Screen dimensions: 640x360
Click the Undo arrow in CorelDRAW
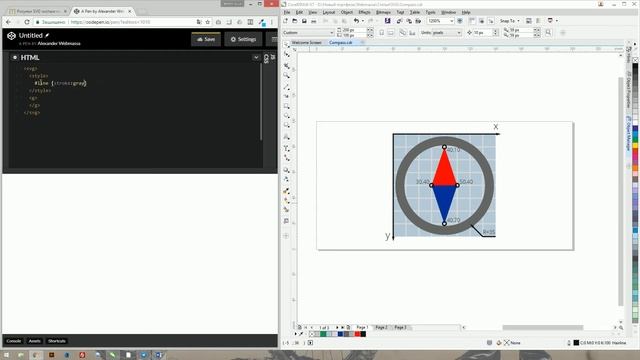(356, 21)
